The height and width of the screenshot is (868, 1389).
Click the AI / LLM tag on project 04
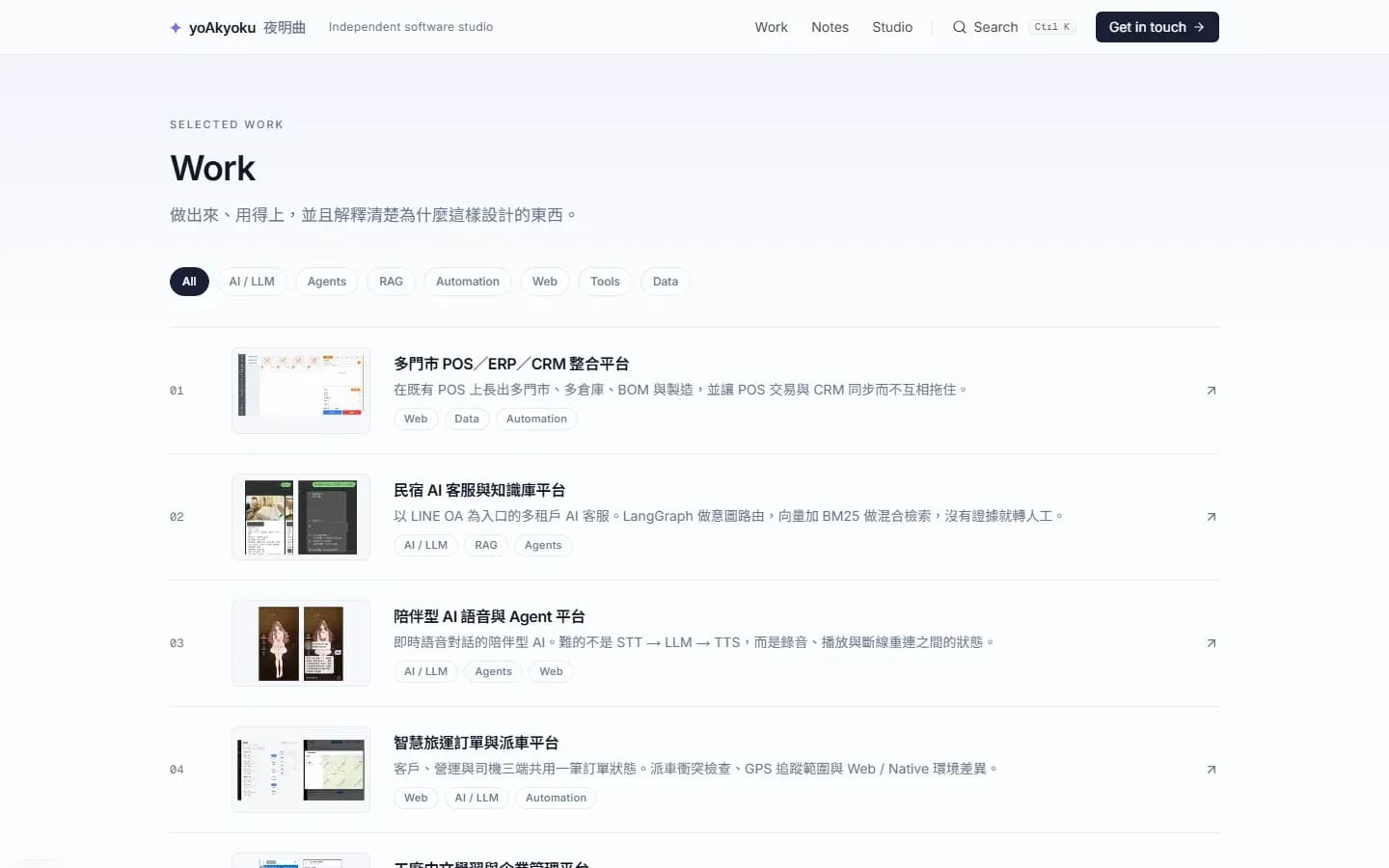tap(477, 798)
